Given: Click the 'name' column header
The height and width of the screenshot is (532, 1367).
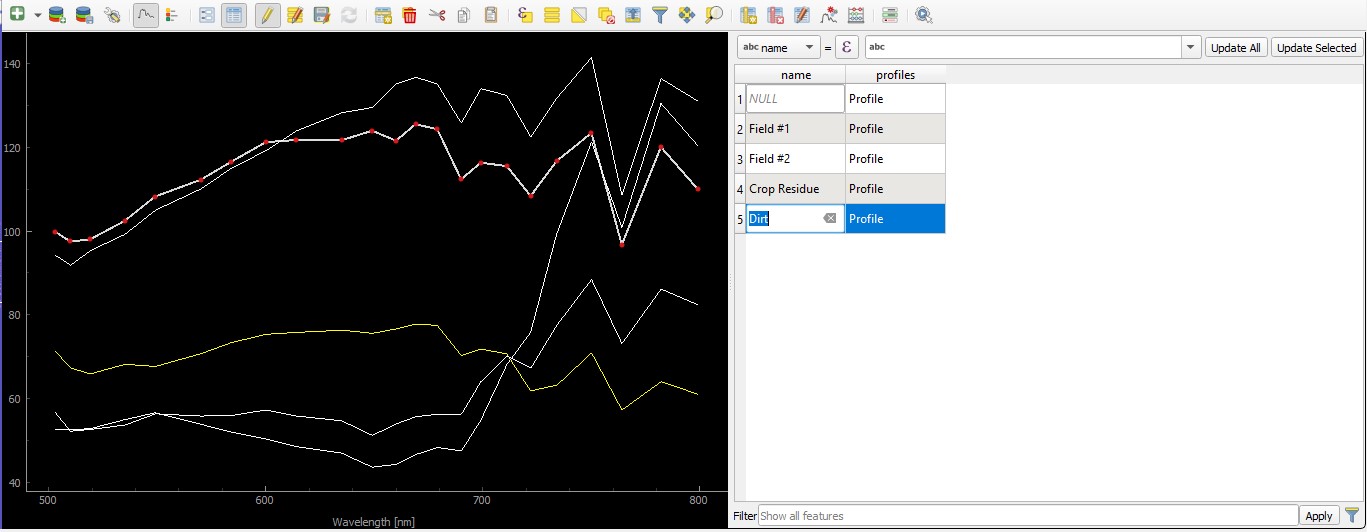Looking at the screenshot, I should [x=795, y=75].
